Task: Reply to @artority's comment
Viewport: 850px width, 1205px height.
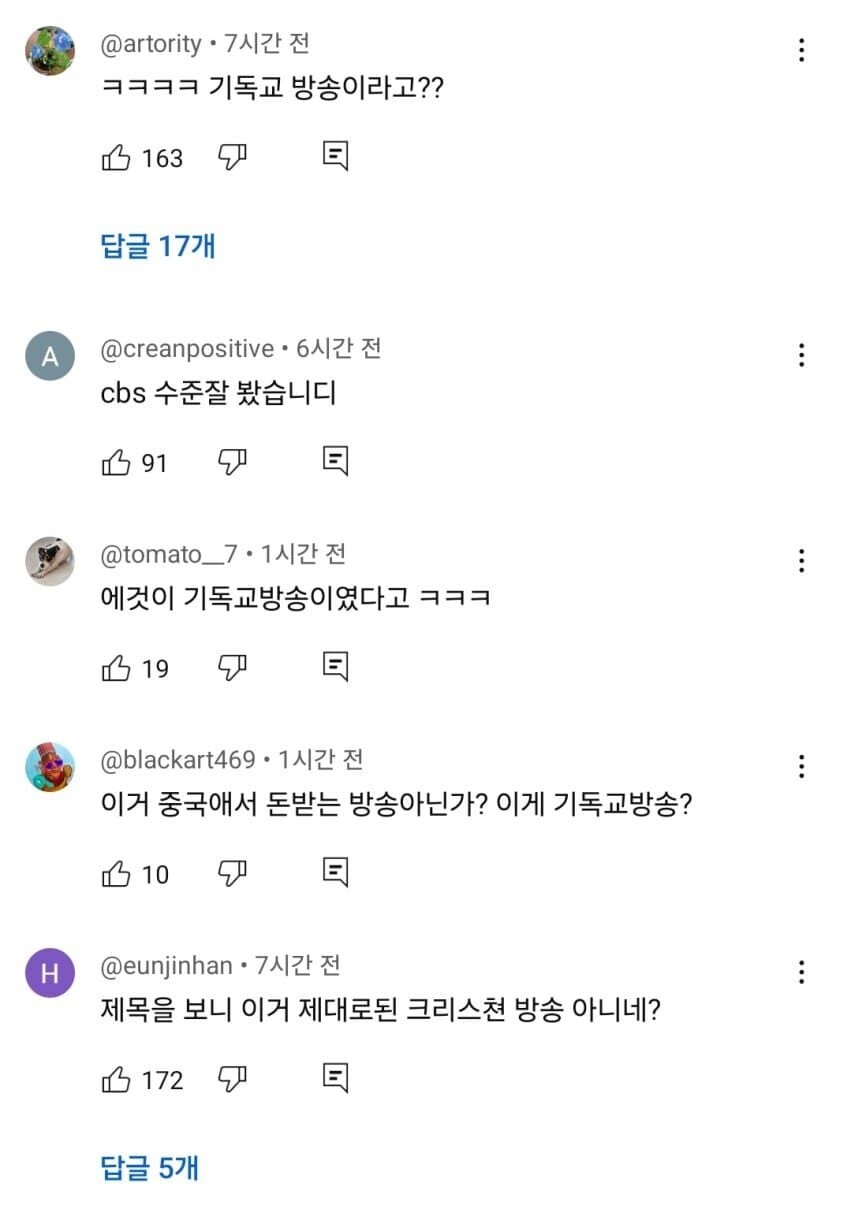Action: point(336,157)
